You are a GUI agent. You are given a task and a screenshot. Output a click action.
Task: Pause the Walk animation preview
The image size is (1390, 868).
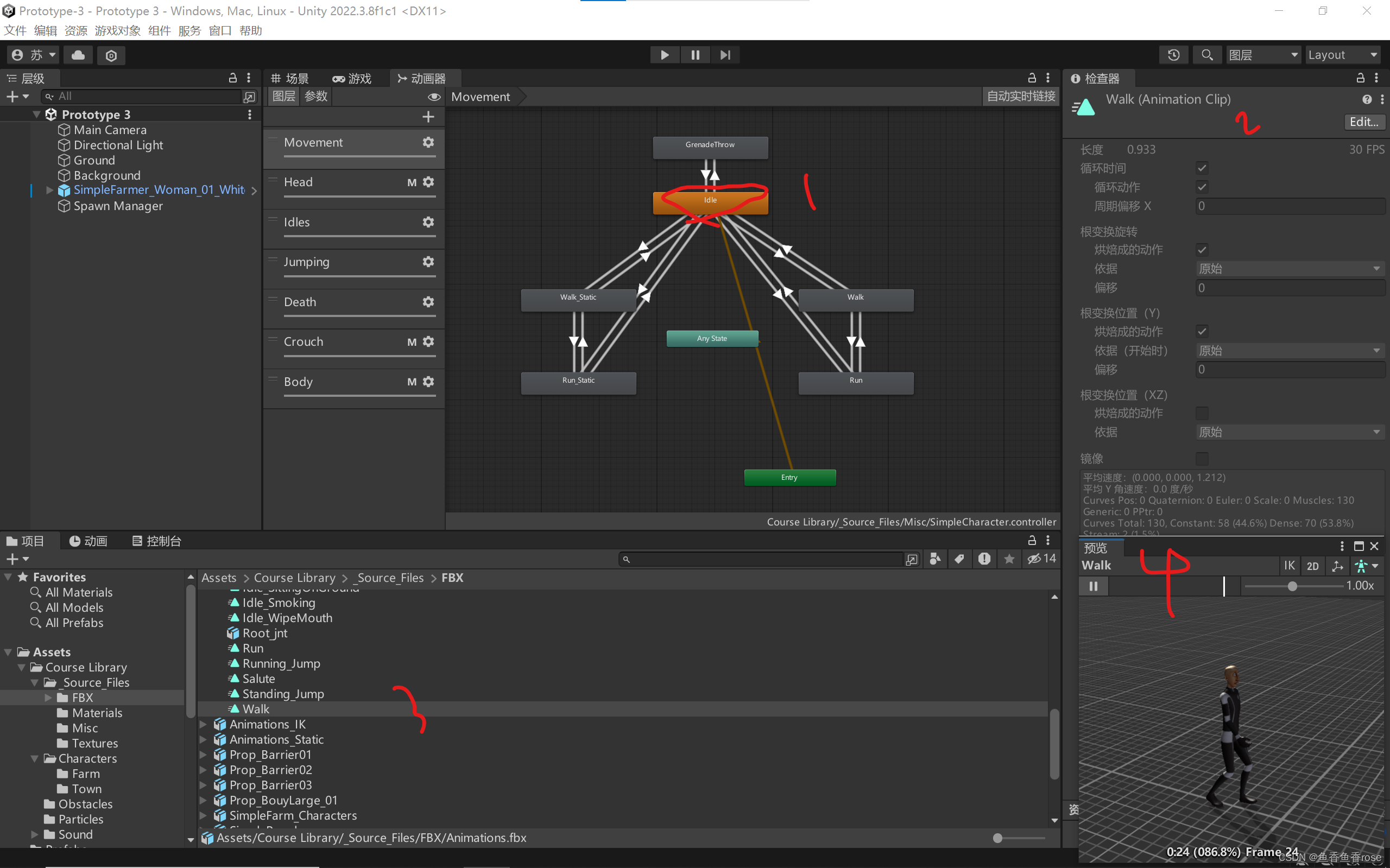pos(1093,586)
